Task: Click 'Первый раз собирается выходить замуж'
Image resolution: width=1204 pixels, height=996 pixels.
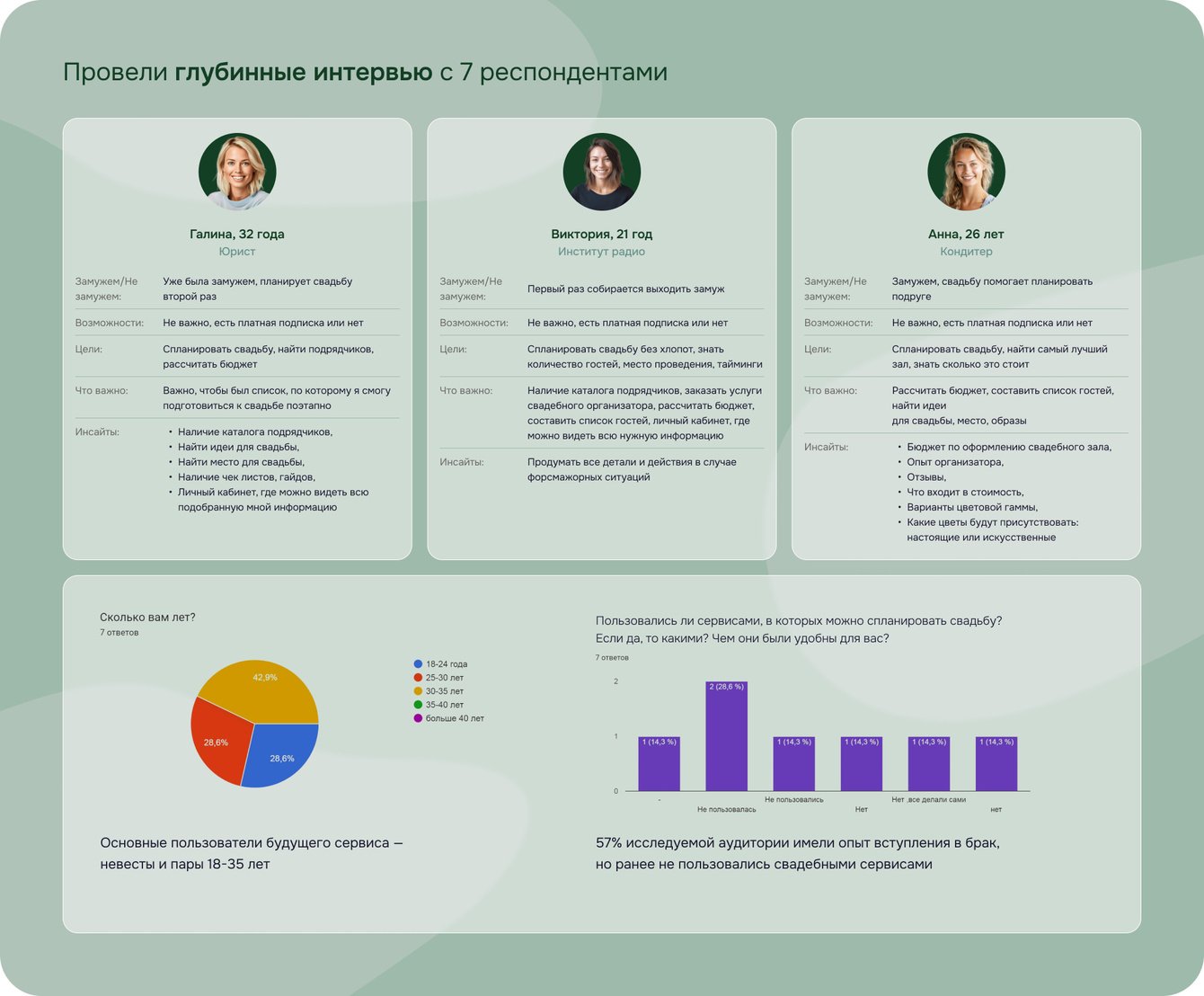Action: (x=625, y=289)
